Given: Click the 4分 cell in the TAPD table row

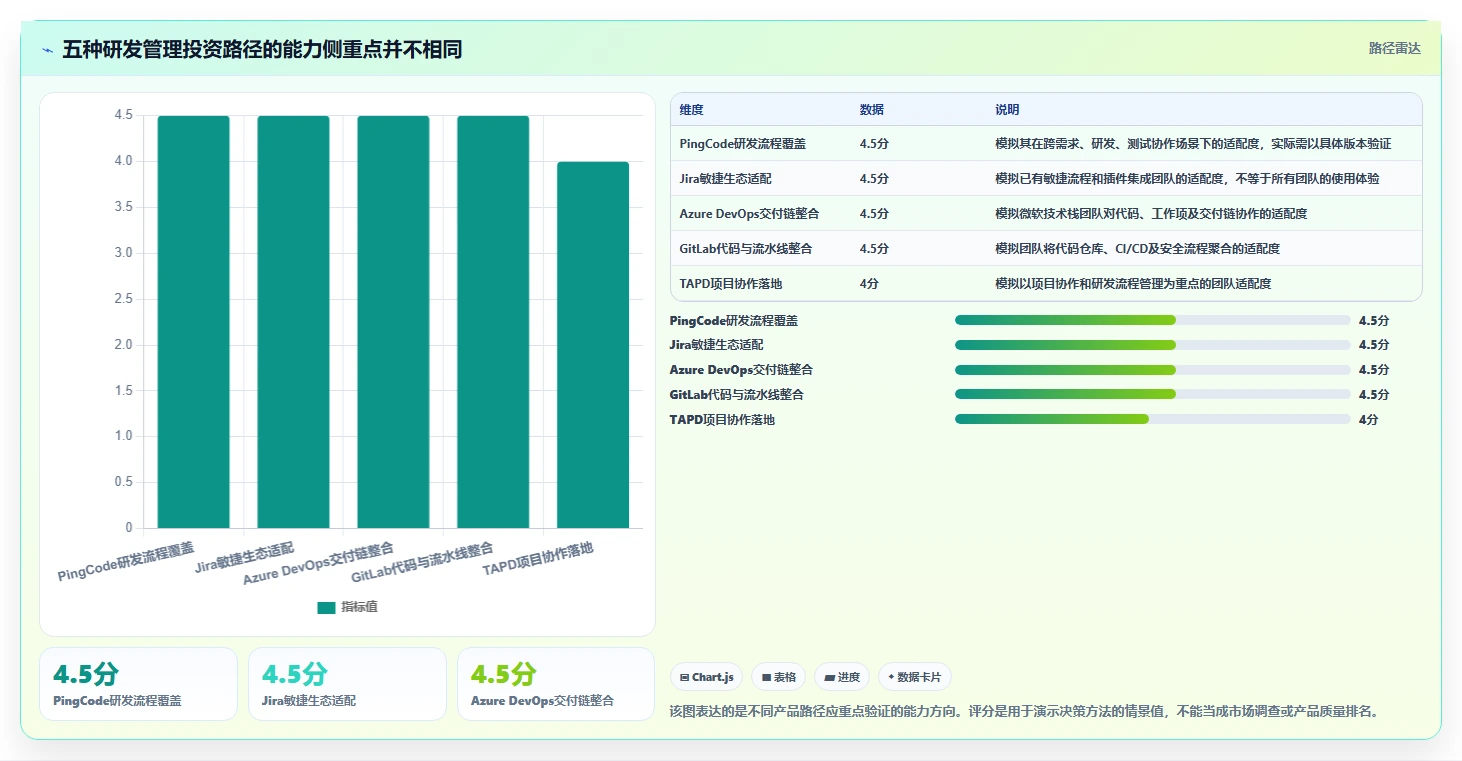Looking at the screenshot, I should coord(869,284).
